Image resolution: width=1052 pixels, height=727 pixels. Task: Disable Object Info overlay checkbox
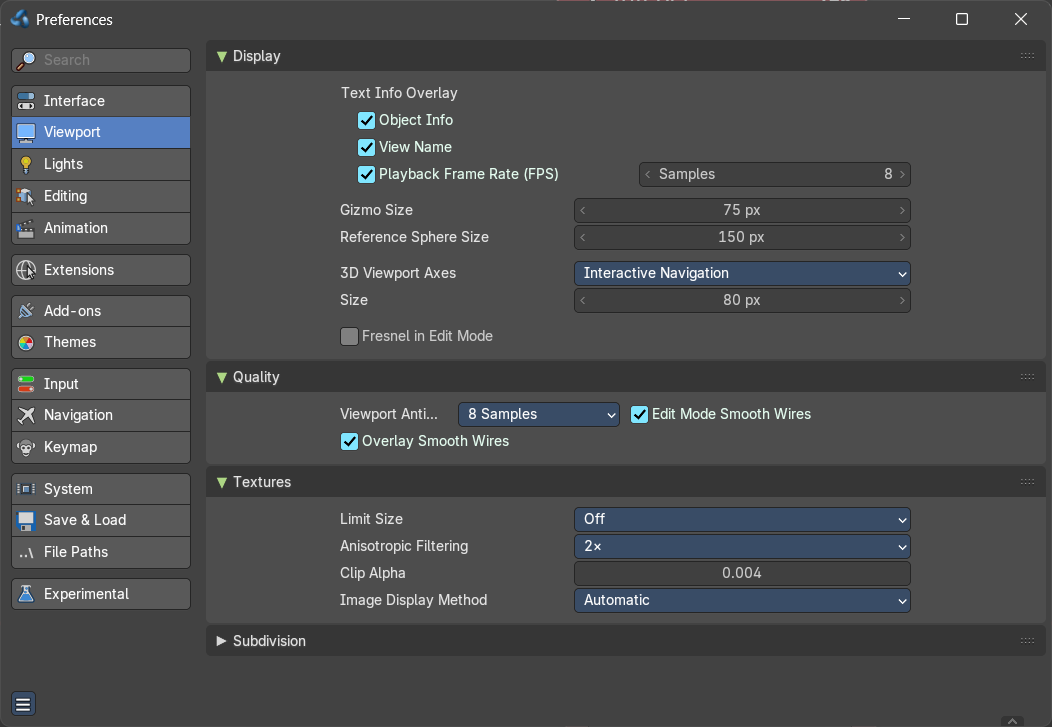[366, 120]
